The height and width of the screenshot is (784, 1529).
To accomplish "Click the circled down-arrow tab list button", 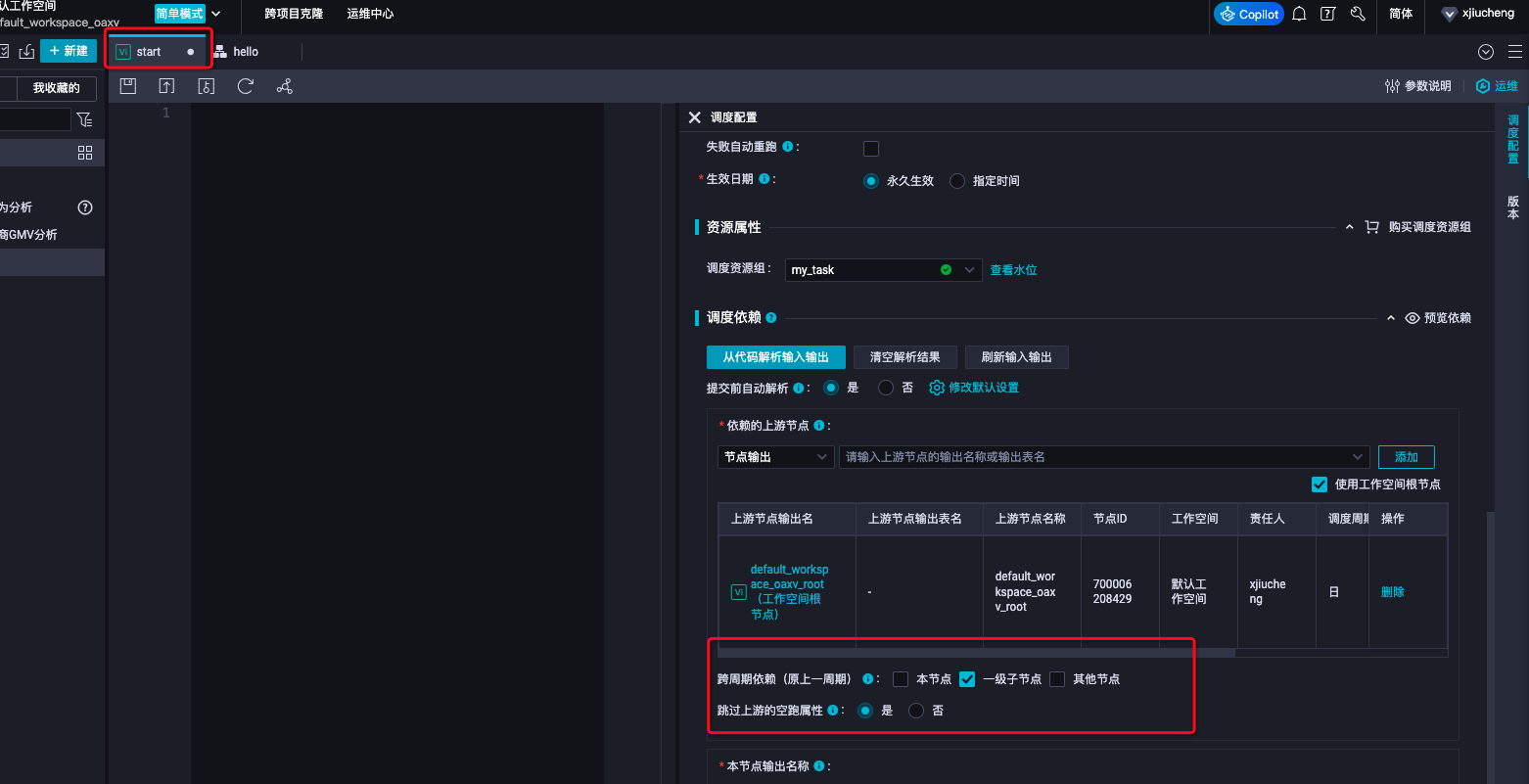I will coord(1486,52).
